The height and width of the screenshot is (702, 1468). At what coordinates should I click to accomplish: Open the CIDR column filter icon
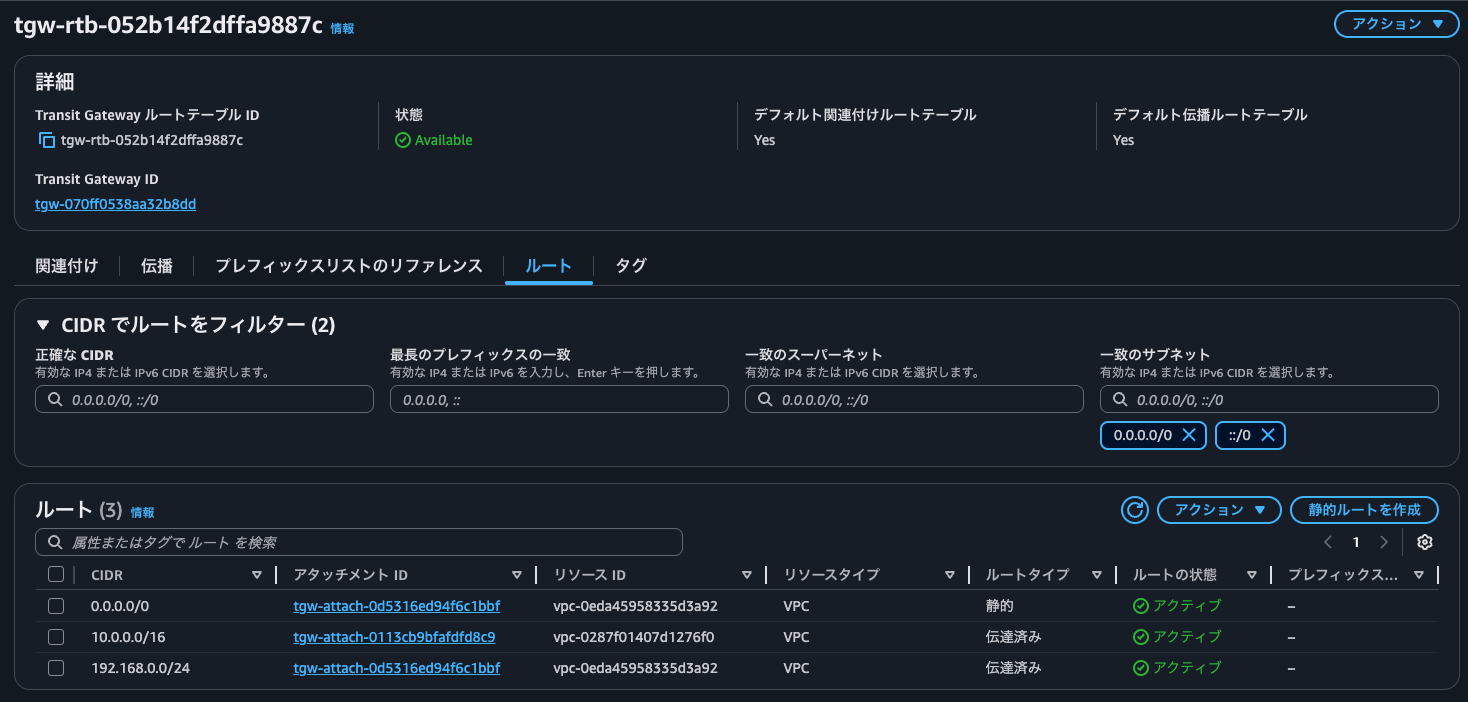(258, 574)
